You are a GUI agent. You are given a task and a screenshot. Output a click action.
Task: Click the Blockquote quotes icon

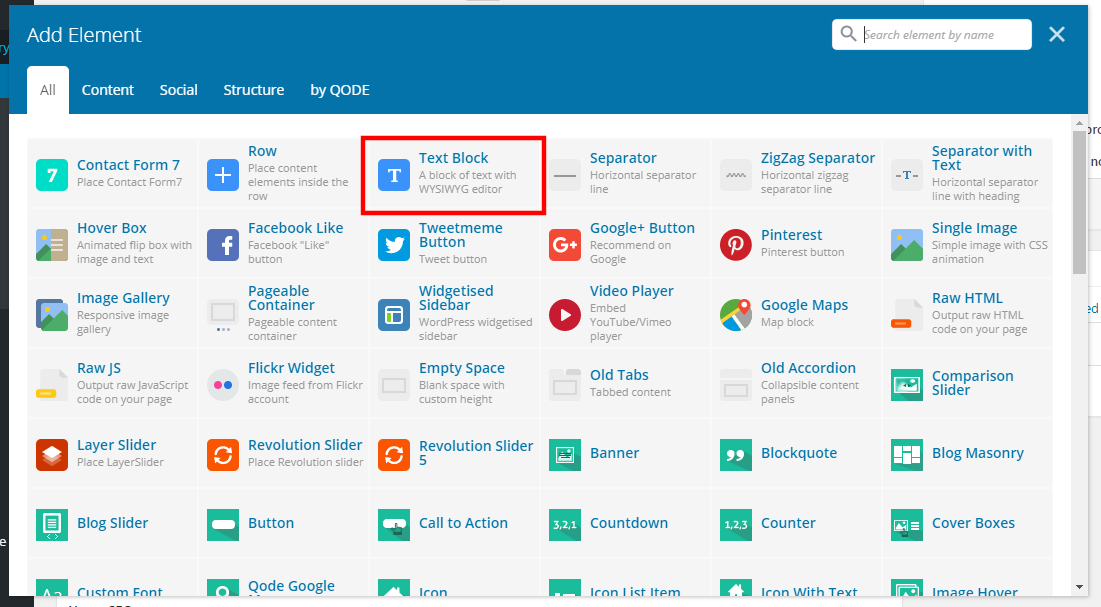point(736,455)
